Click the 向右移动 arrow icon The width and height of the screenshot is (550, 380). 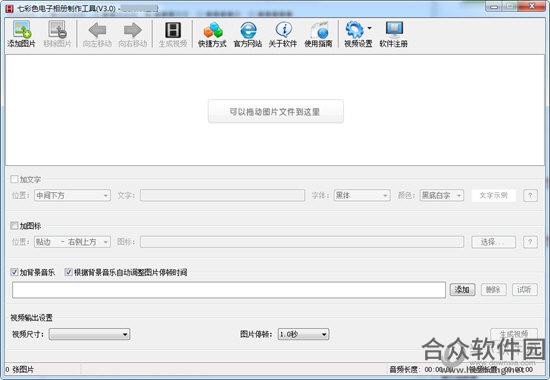[x=133, y=30]
